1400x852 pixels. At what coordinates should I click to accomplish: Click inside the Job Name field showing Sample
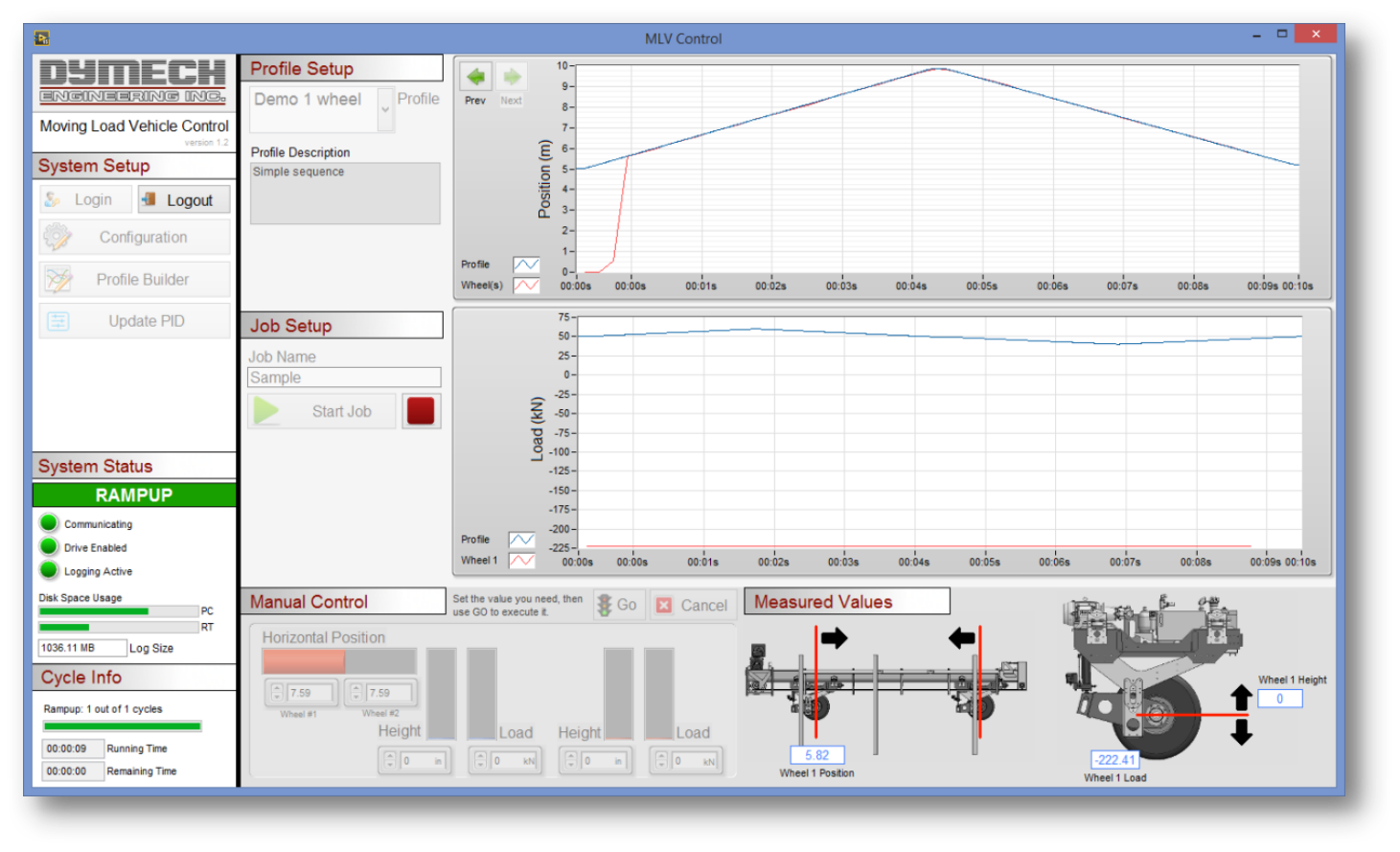(343, 377)
